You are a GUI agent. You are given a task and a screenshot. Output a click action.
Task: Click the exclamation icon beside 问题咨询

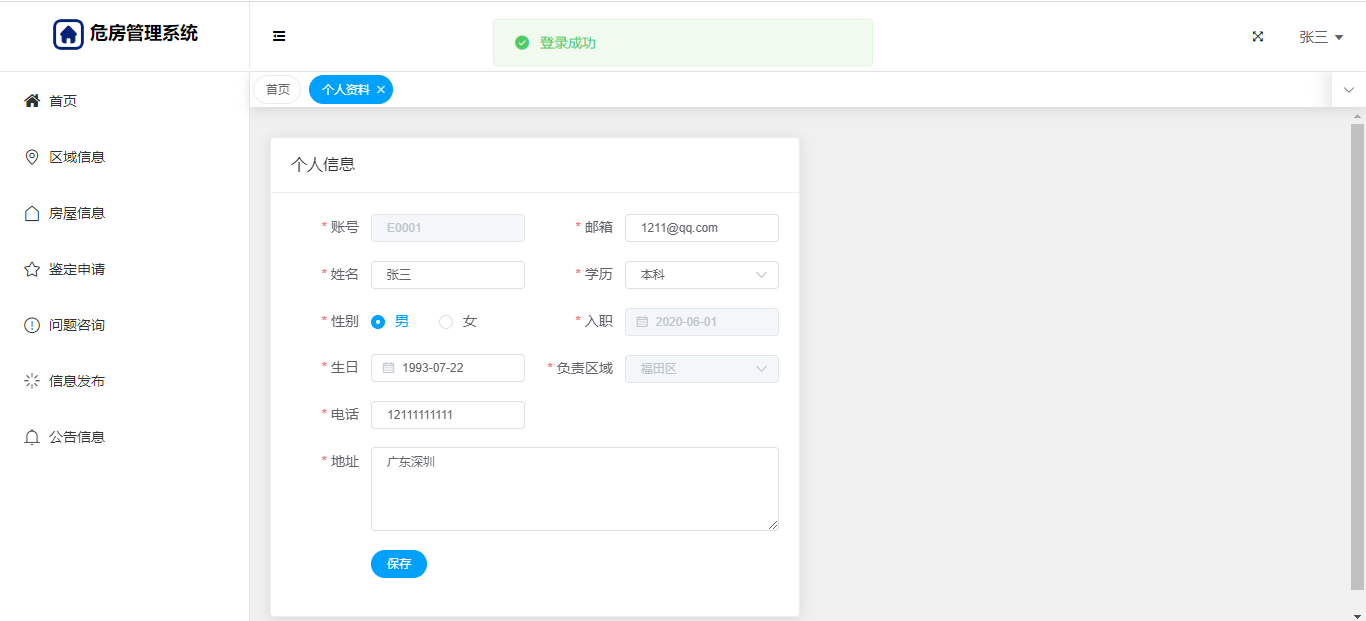coord(32,325)
